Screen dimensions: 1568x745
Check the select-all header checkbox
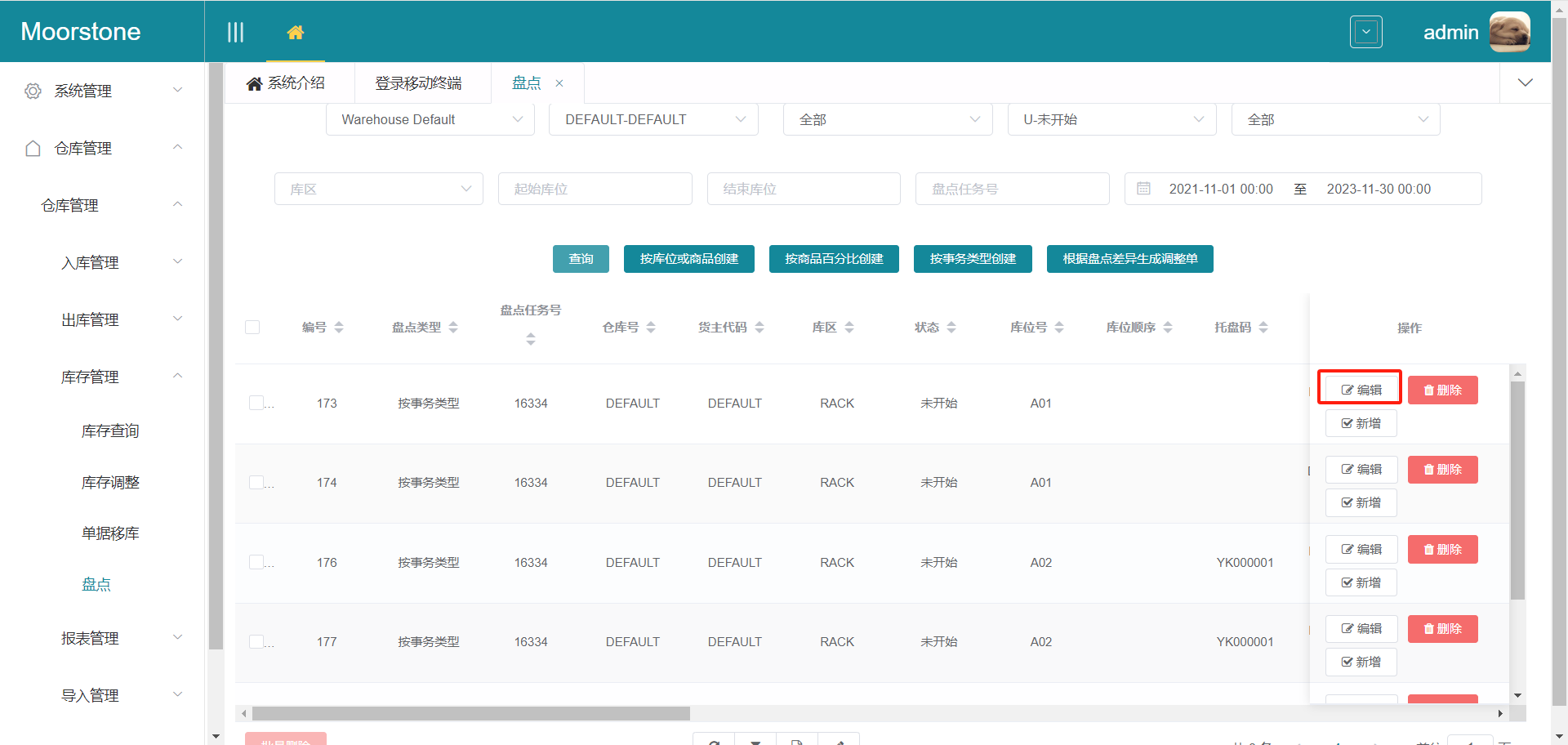(x=252, y=328)
